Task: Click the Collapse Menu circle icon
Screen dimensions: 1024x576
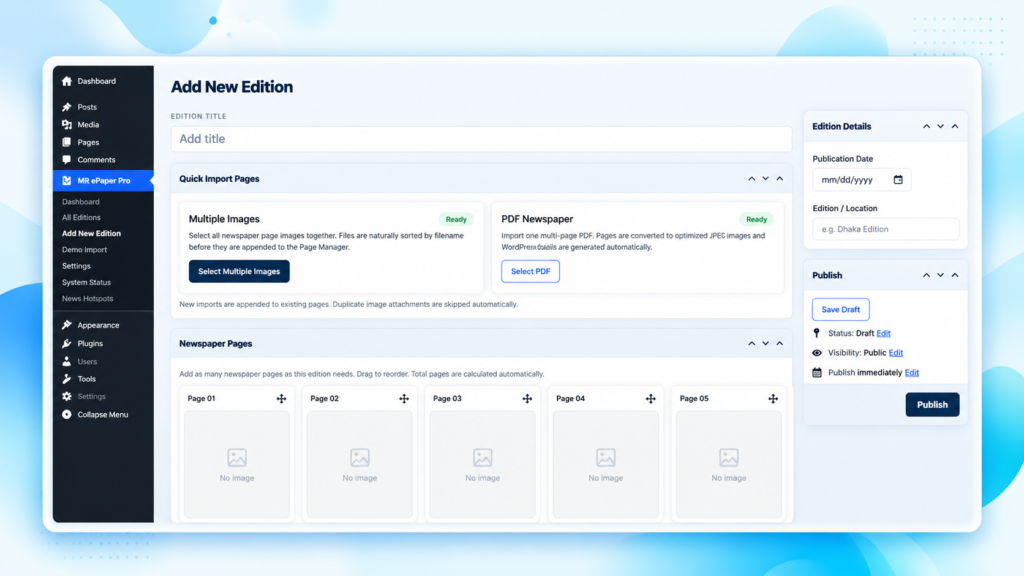Action: click(x=67, y=415)
